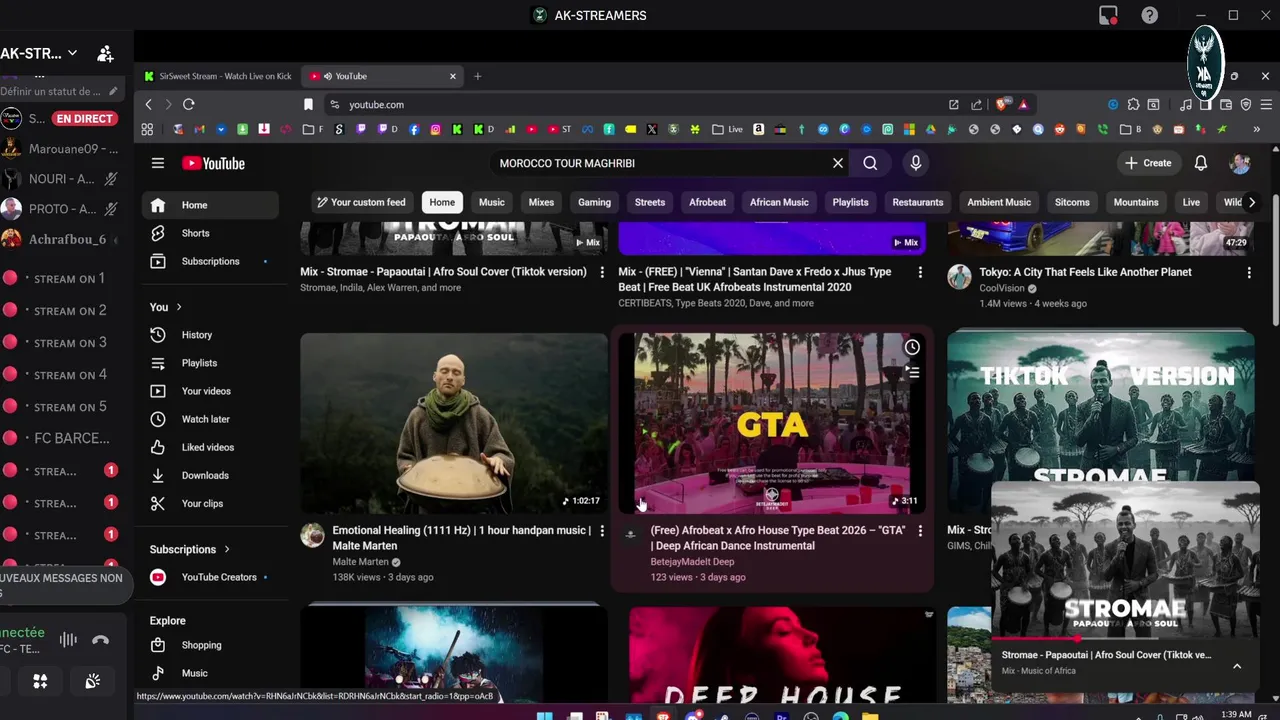Open a new browser tab
This screenshot has width=1280, height=720.
[x=477, y=76]
